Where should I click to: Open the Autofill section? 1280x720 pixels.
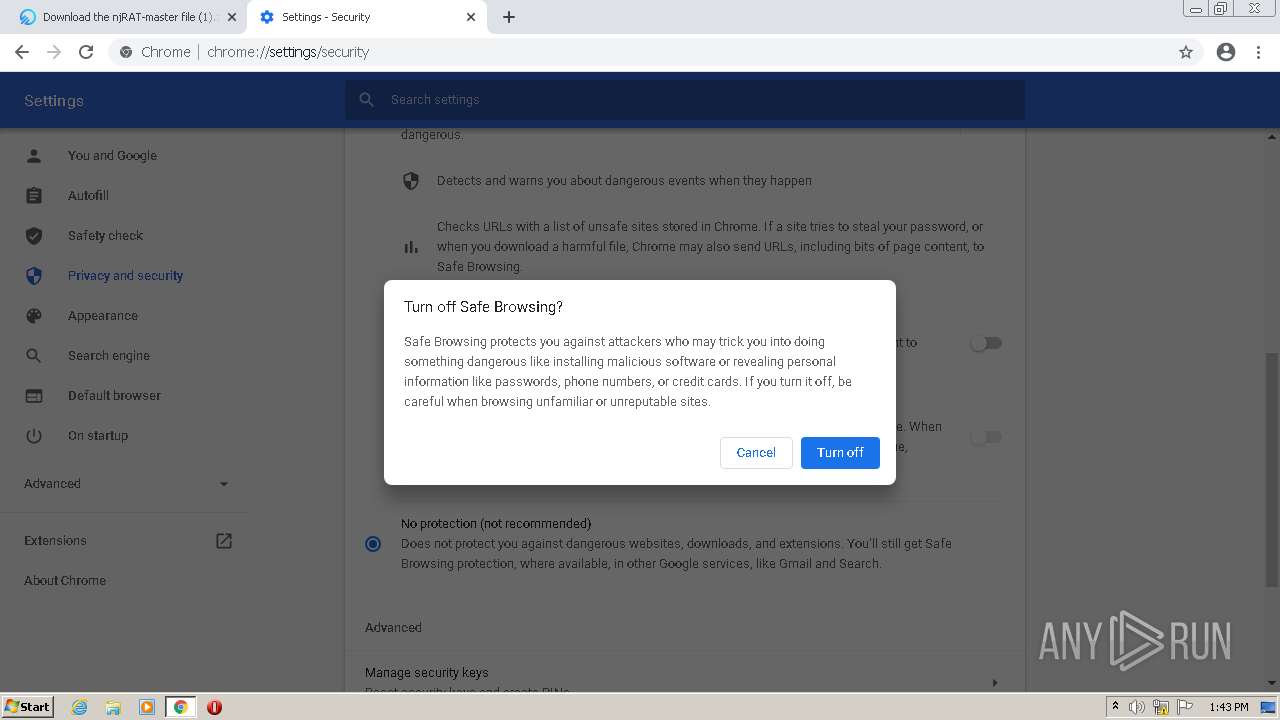coord(88,196)
